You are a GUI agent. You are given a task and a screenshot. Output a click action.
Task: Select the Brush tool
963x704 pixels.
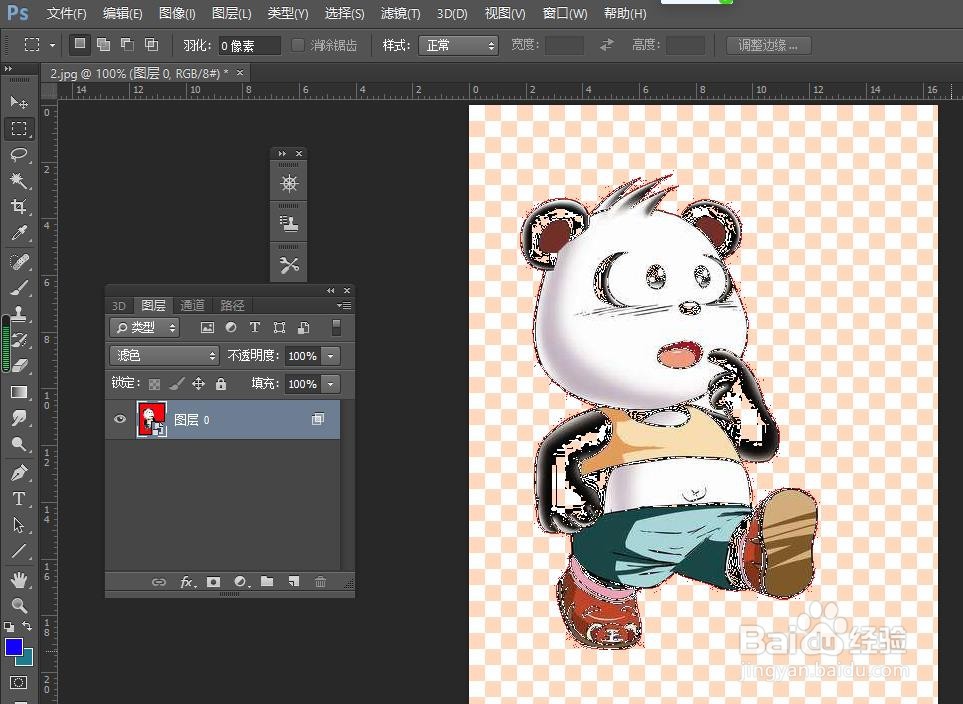point(19,287)
